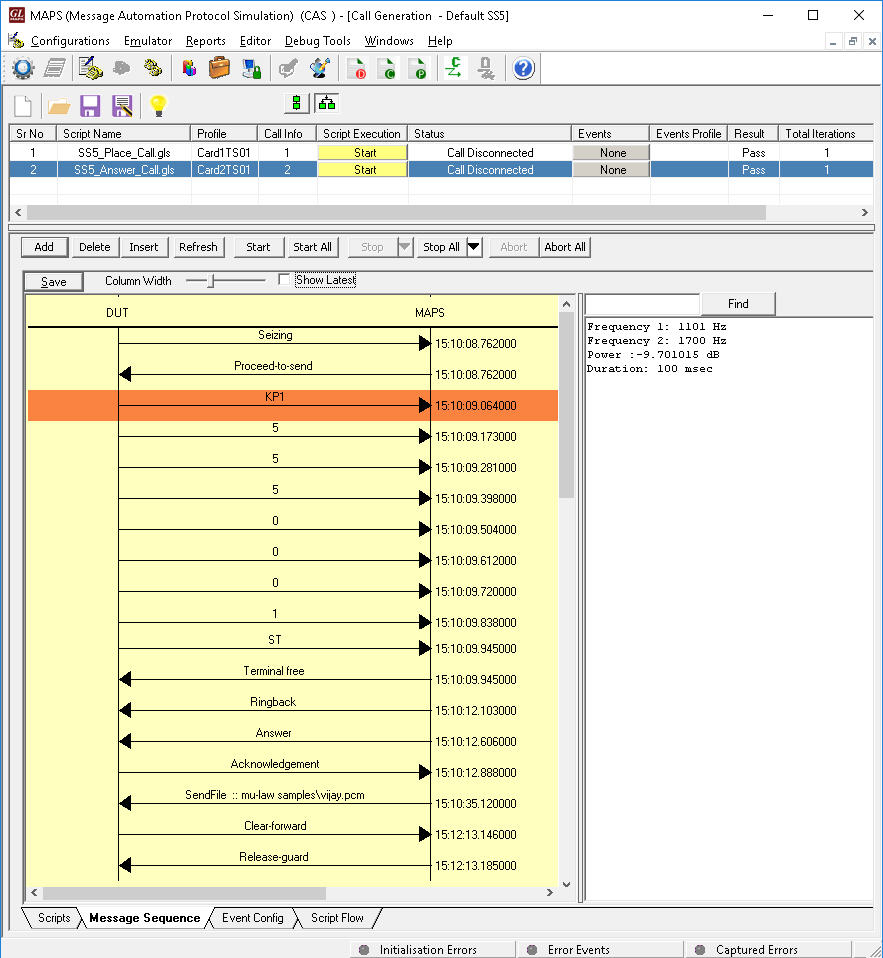Image resolution: width=883 pixels, height=958 pixels.
Task: Click the Find text input field
Action: point(642,304)
